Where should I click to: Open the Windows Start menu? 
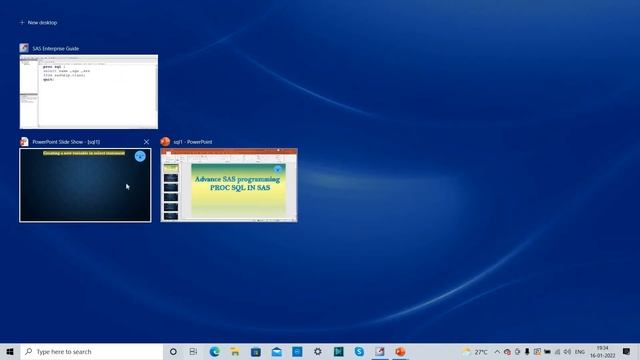pos(10,351)
